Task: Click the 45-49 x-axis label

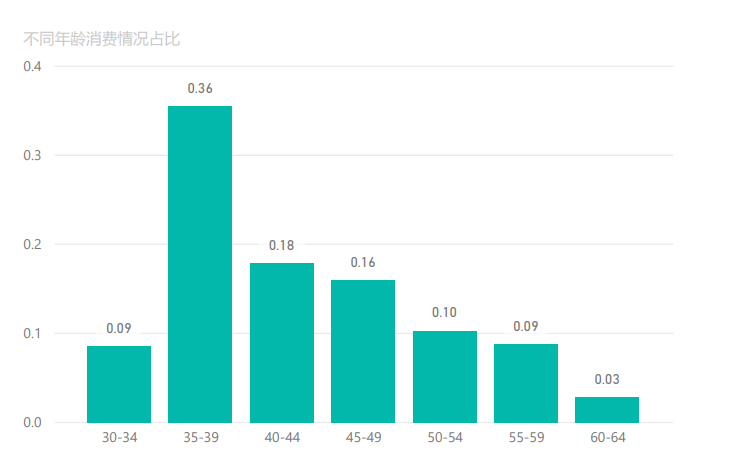Action: [364, 438]
